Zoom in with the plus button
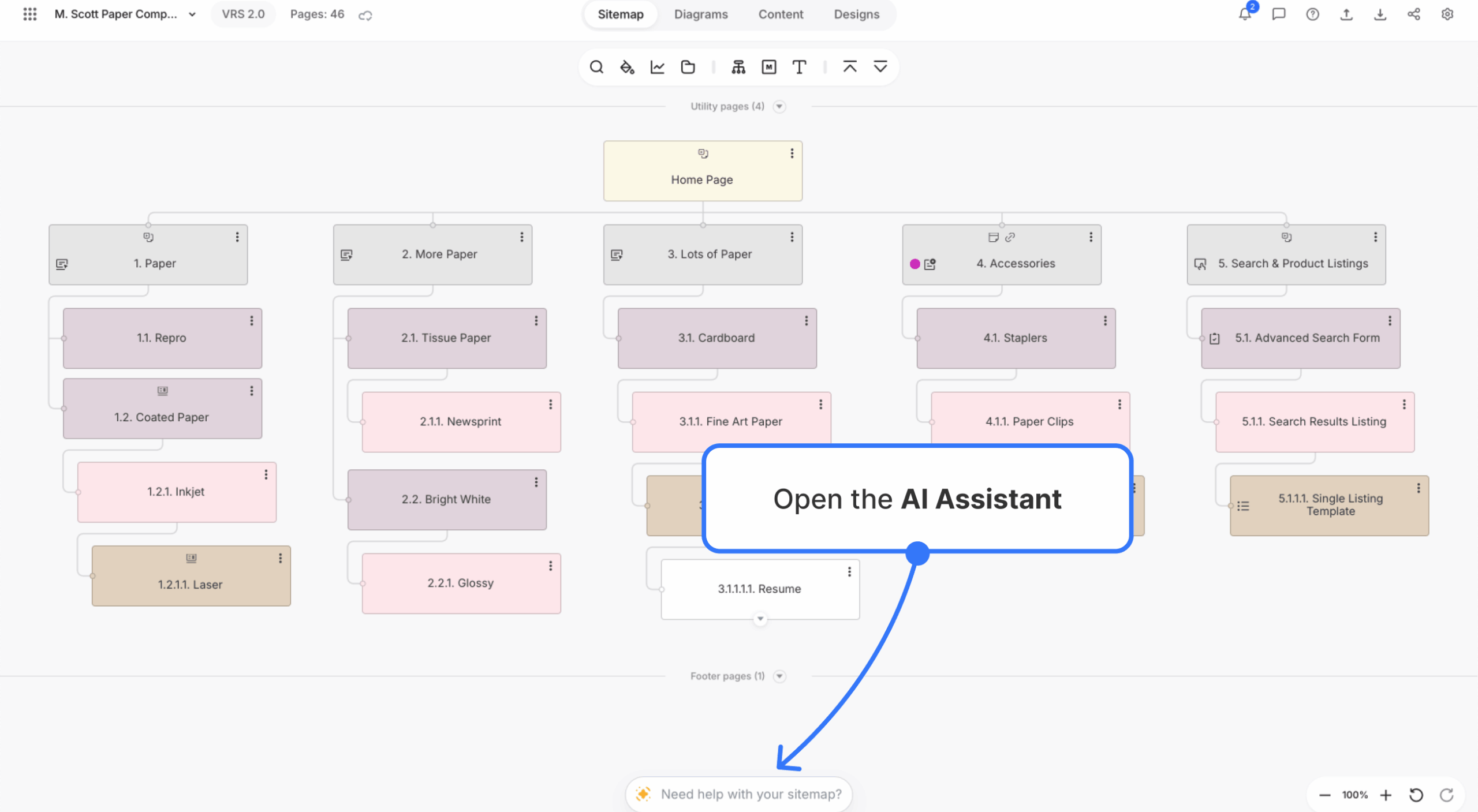 (1386, 795)
